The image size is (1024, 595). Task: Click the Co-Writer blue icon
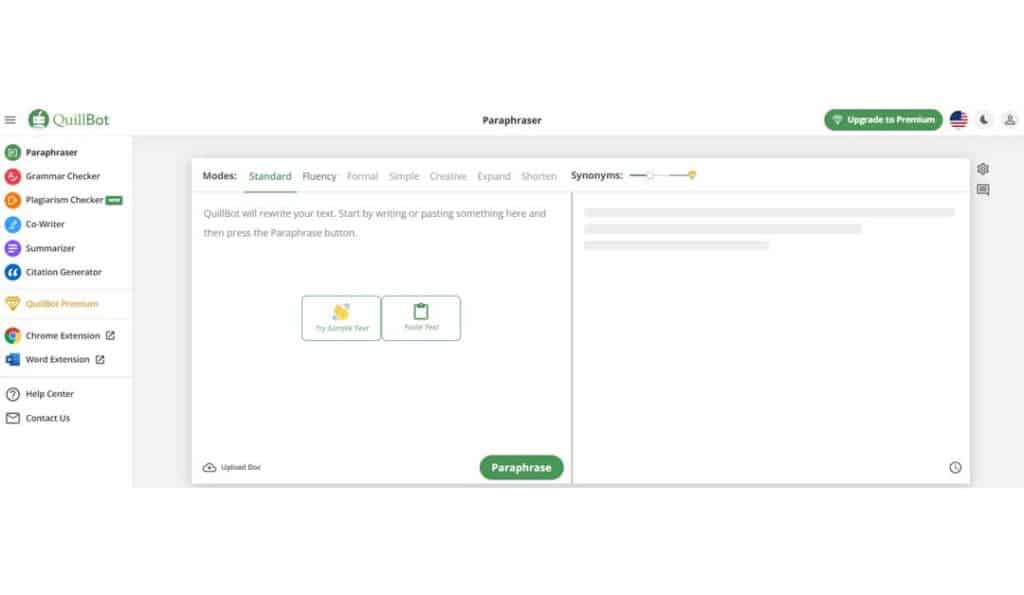tap(12, 224)
